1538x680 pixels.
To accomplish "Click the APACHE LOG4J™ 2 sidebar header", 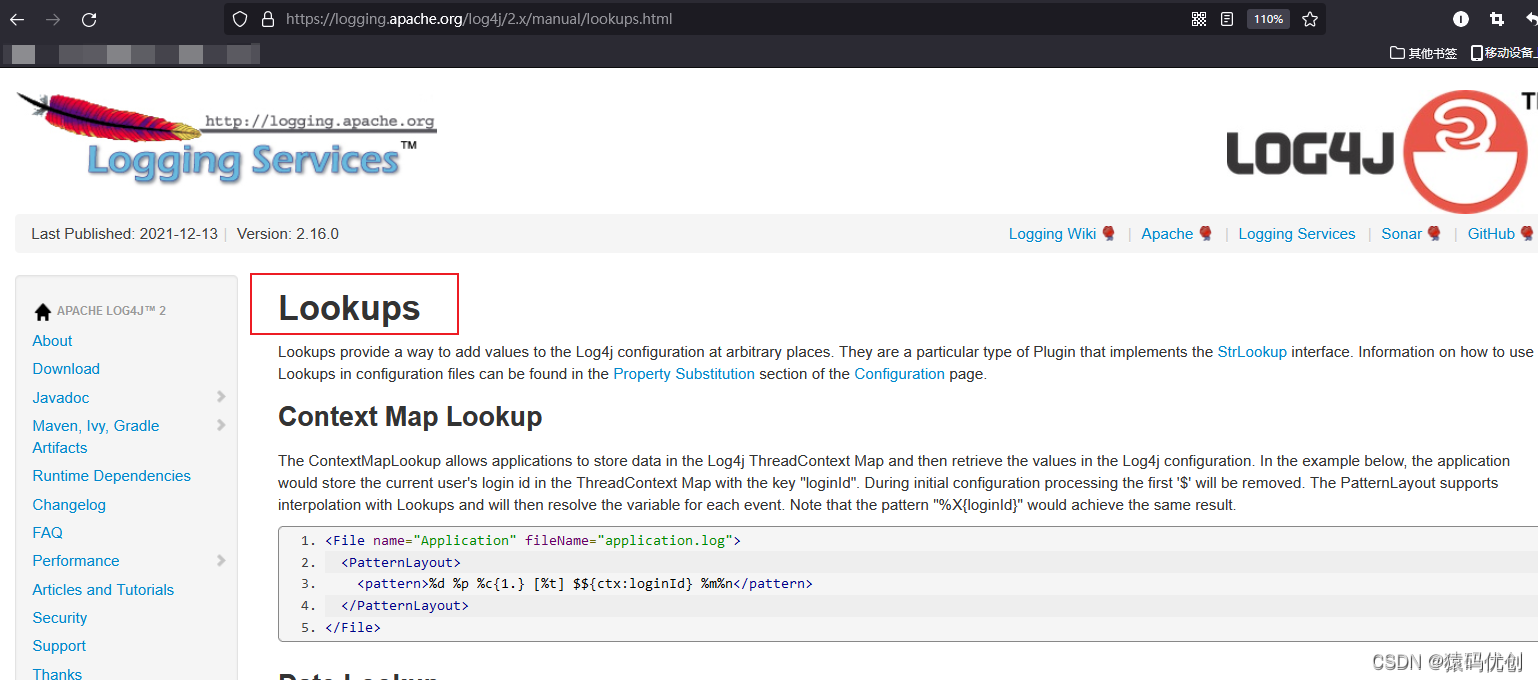I will 111,311.
